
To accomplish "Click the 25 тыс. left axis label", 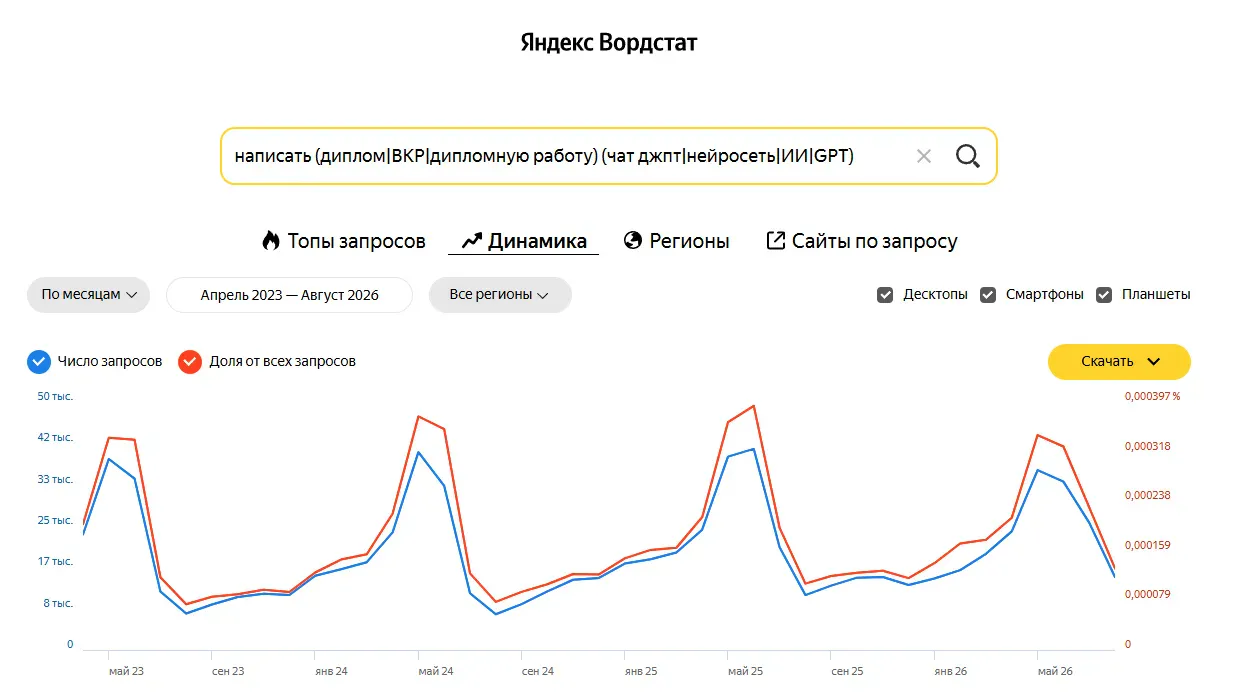I will pos(56,521).
